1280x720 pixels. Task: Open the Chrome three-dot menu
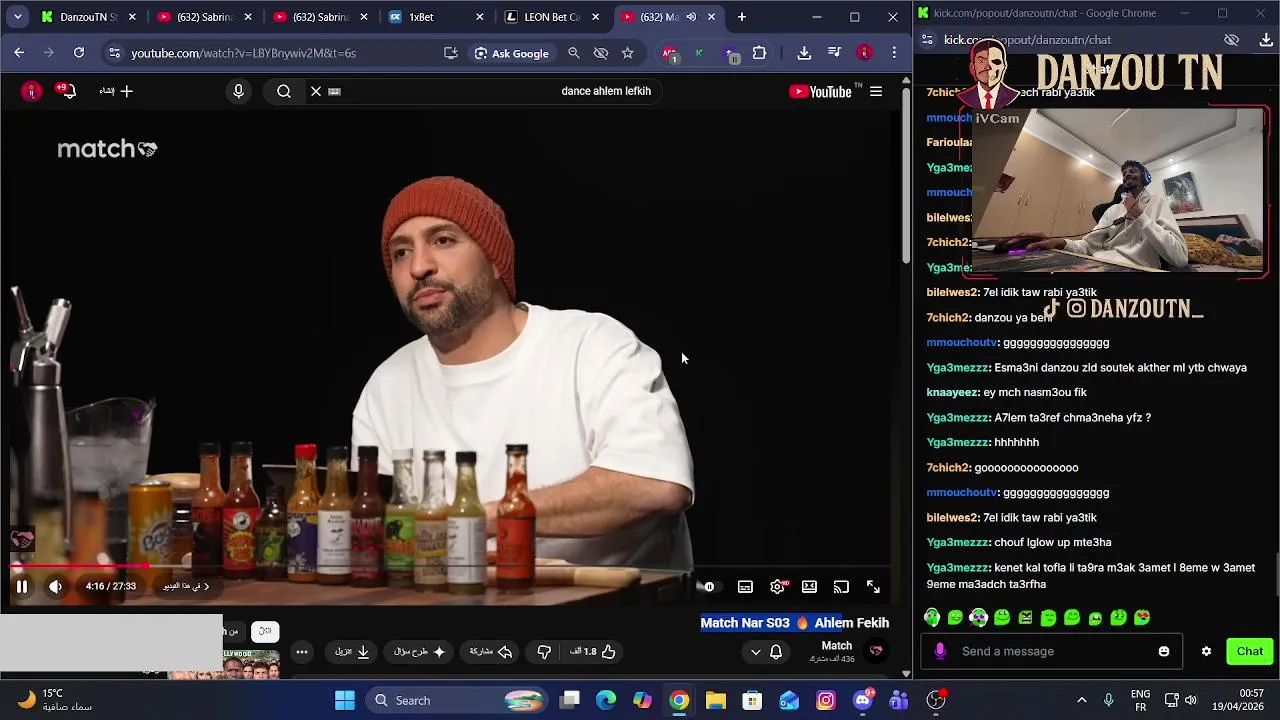(x=894, y=53)
